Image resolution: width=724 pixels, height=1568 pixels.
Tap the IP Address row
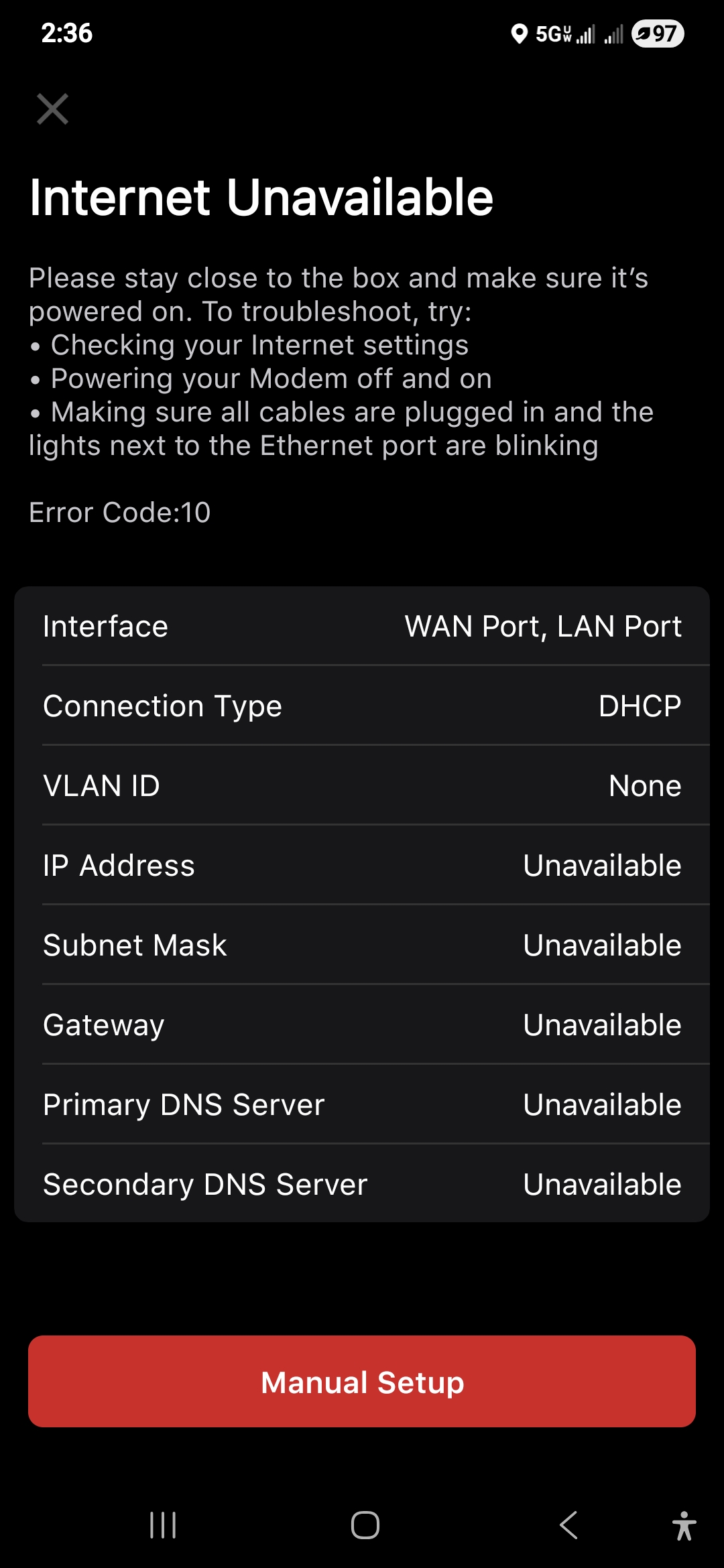(x=362, y=865)
